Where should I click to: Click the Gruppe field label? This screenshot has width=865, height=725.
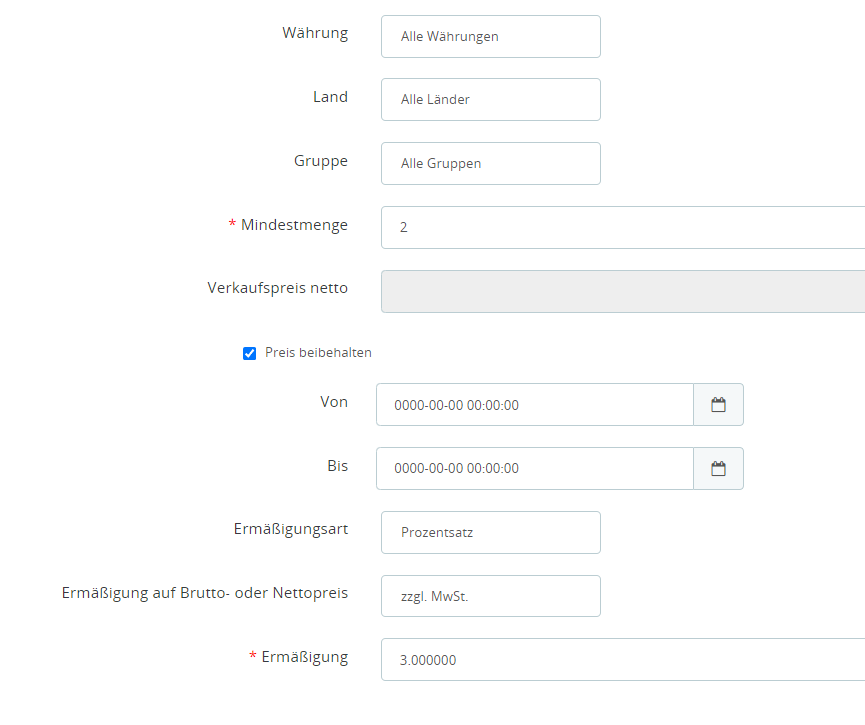click(320, 161)
